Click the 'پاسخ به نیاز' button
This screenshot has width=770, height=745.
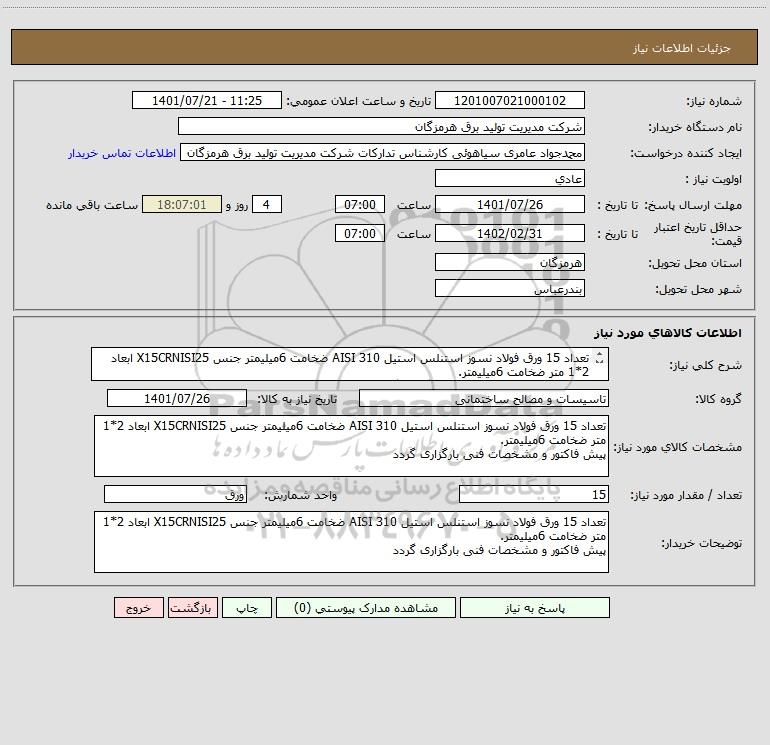(x=535, y=608)
